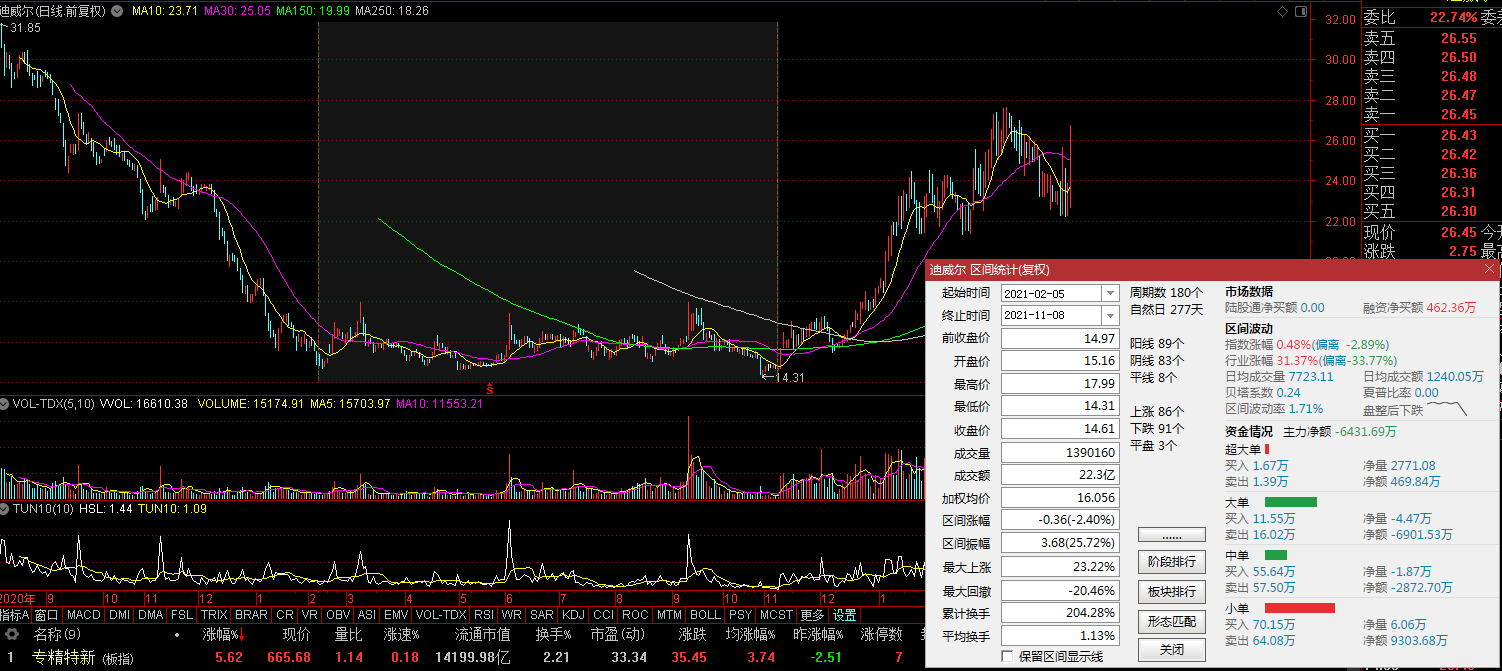
Task: Expand the 起始时间 date dropdown
Action: pyautogui.click(x=1109, y=293)
